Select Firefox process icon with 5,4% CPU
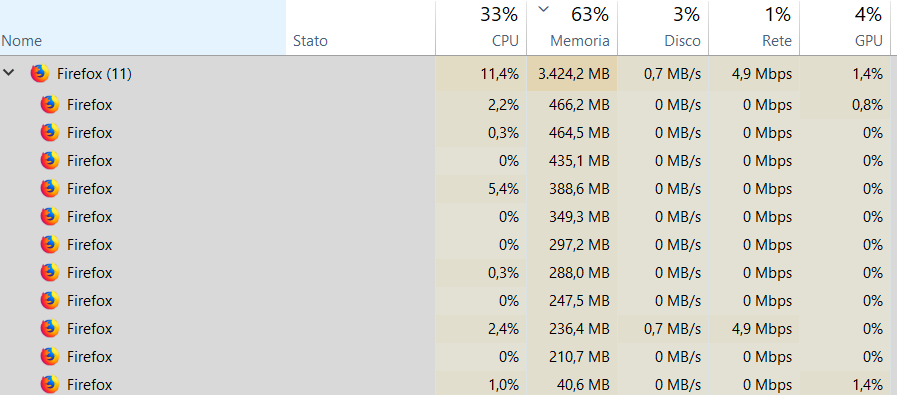The image size is (897, 395). (x=50, y=189)
